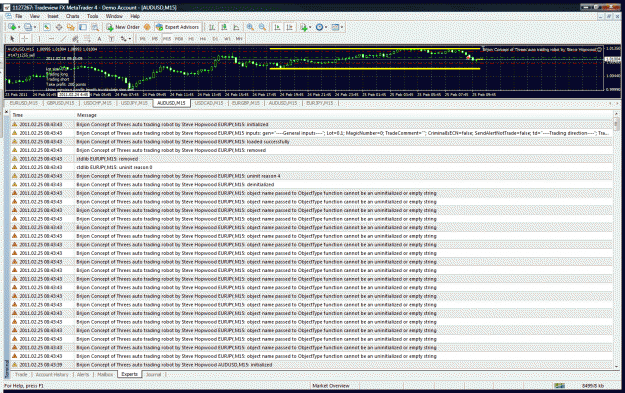Switch to the EURJPY,M15 chart tab
625x393 pixels.
[x=320, y=103]
